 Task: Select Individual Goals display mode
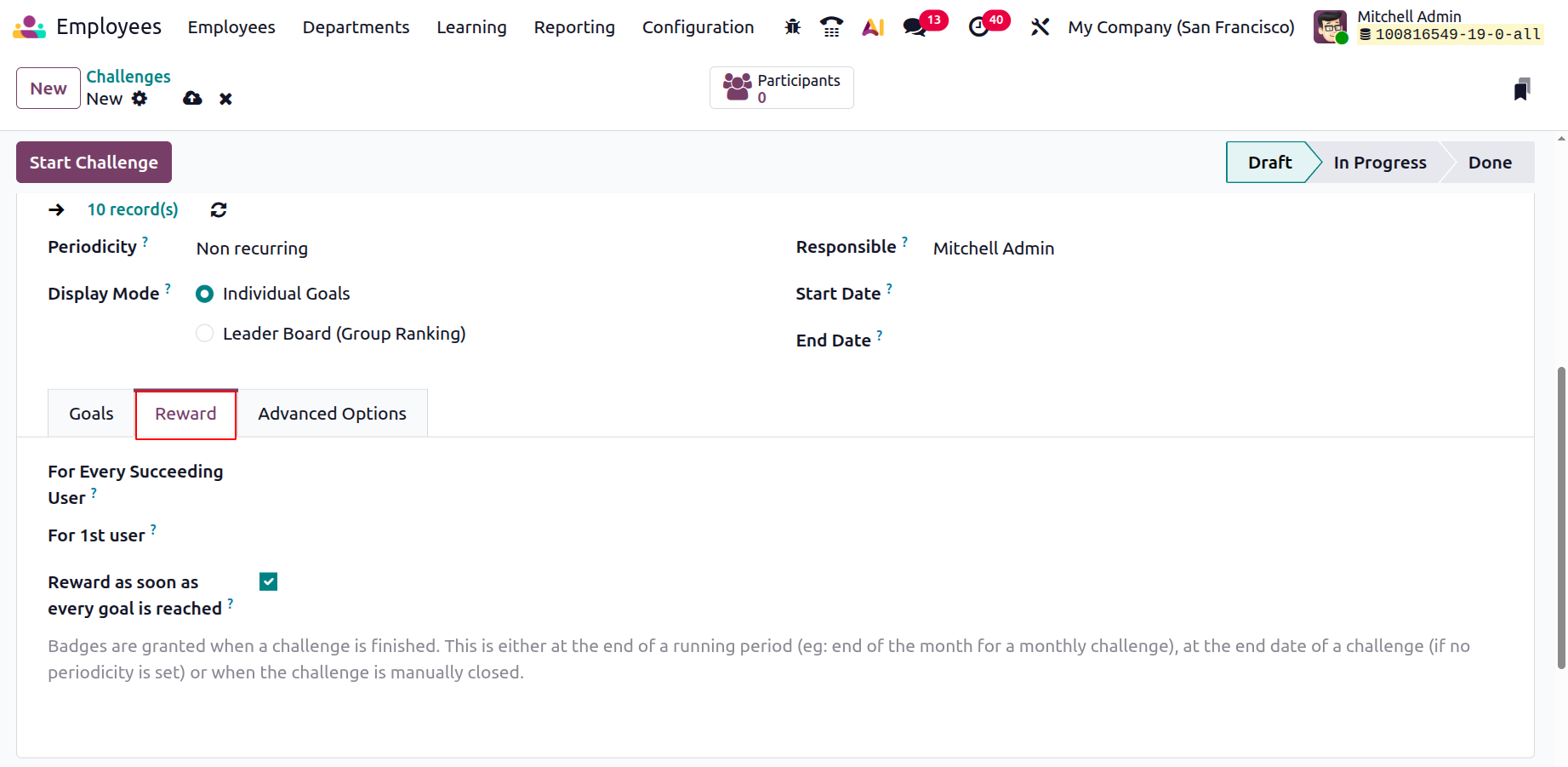coord(205,294)
